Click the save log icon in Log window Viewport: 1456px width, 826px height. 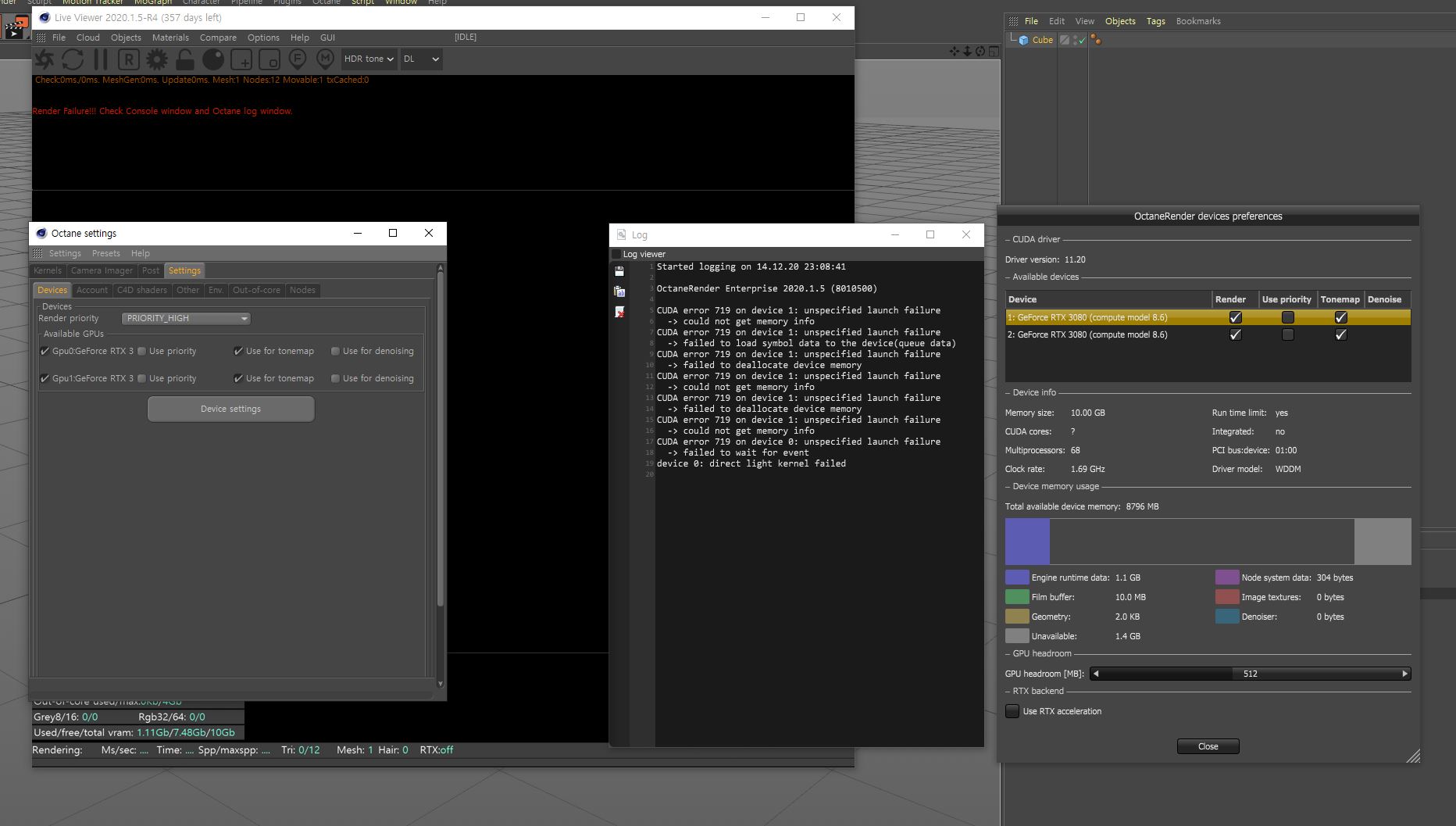click(x=619, y=271)
